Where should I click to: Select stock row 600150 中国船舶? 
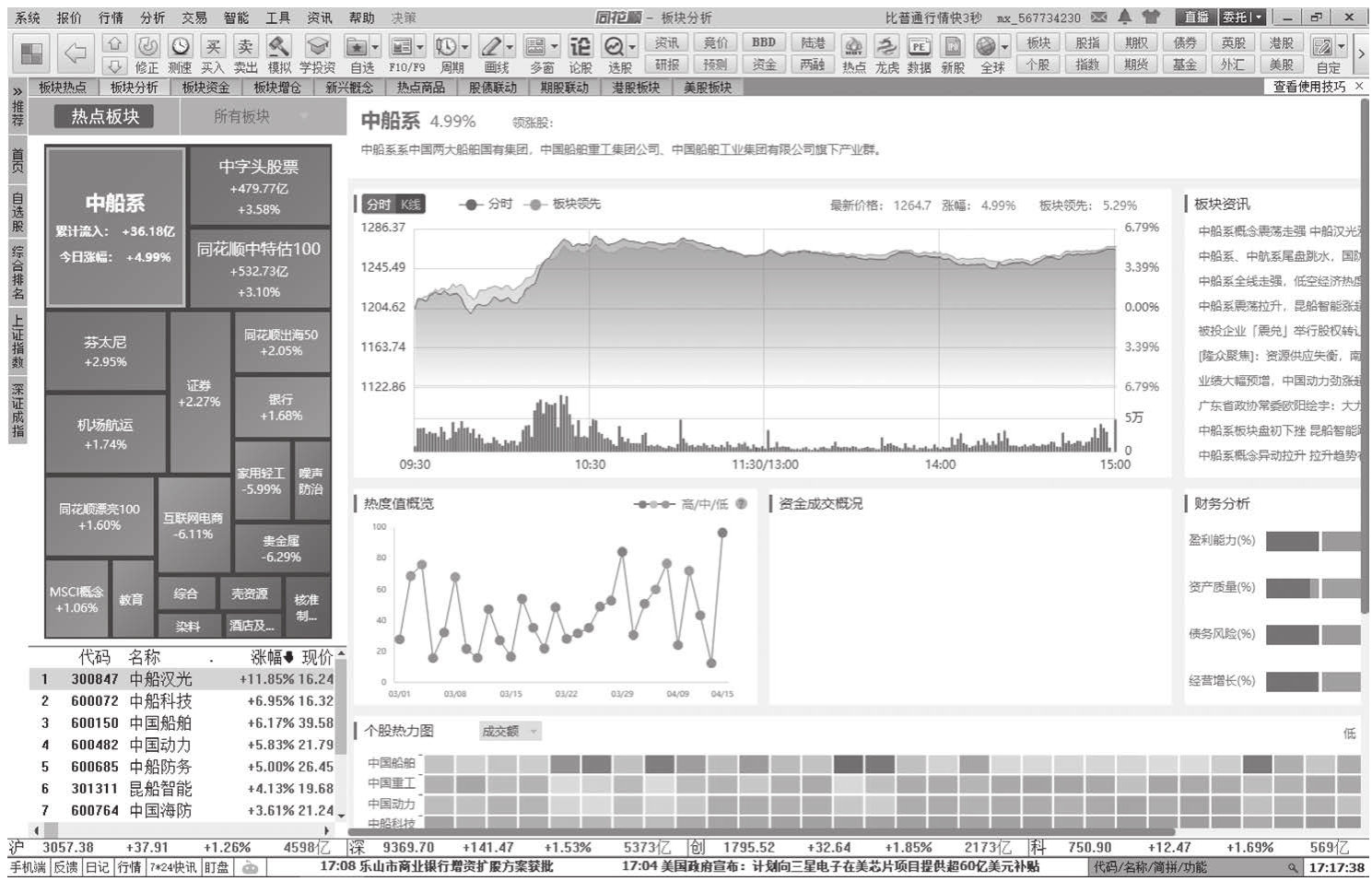click(182, 723)
